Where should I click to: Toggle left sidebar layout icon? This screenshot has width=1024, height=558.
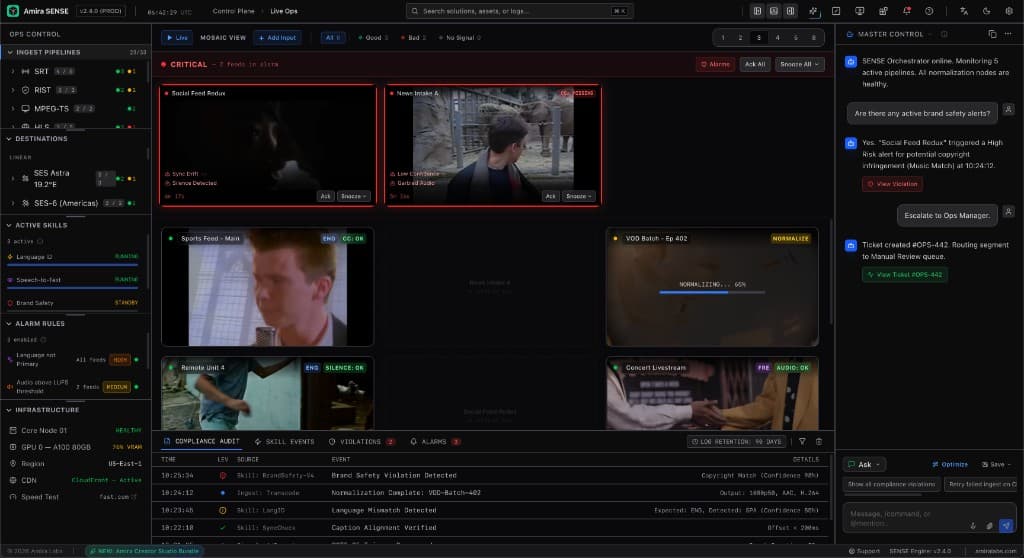[757, 11]
